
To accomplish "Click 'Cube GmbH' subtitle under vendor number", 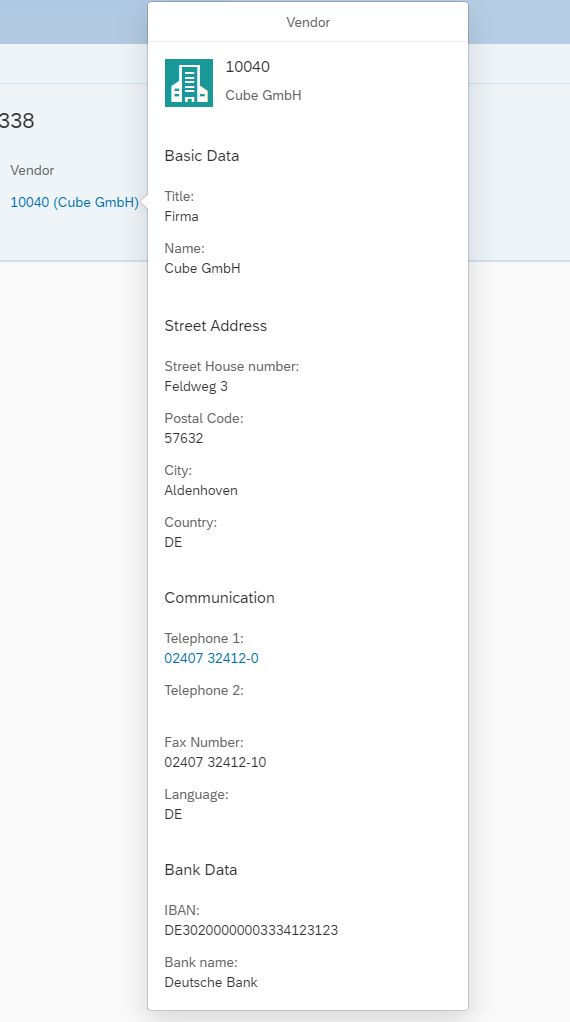I will coord(263,95).
